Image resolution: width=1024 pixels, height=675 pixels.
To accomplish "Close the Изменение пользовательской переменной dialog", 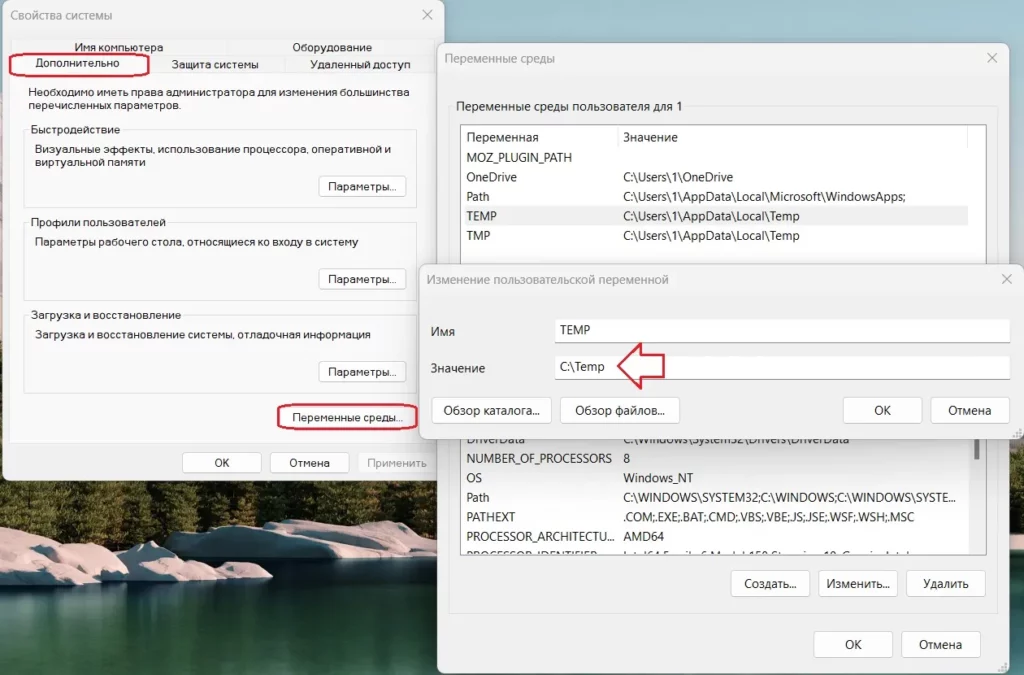I will (x=1004, y=280).
